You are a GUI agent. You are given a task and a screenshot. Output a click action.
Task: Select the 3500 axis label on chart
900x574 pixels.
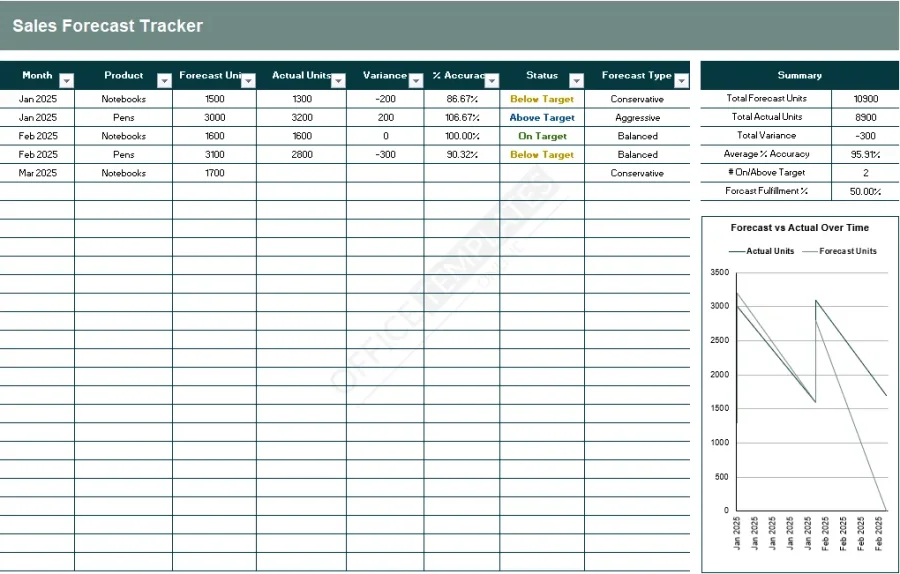click(720, 272)
